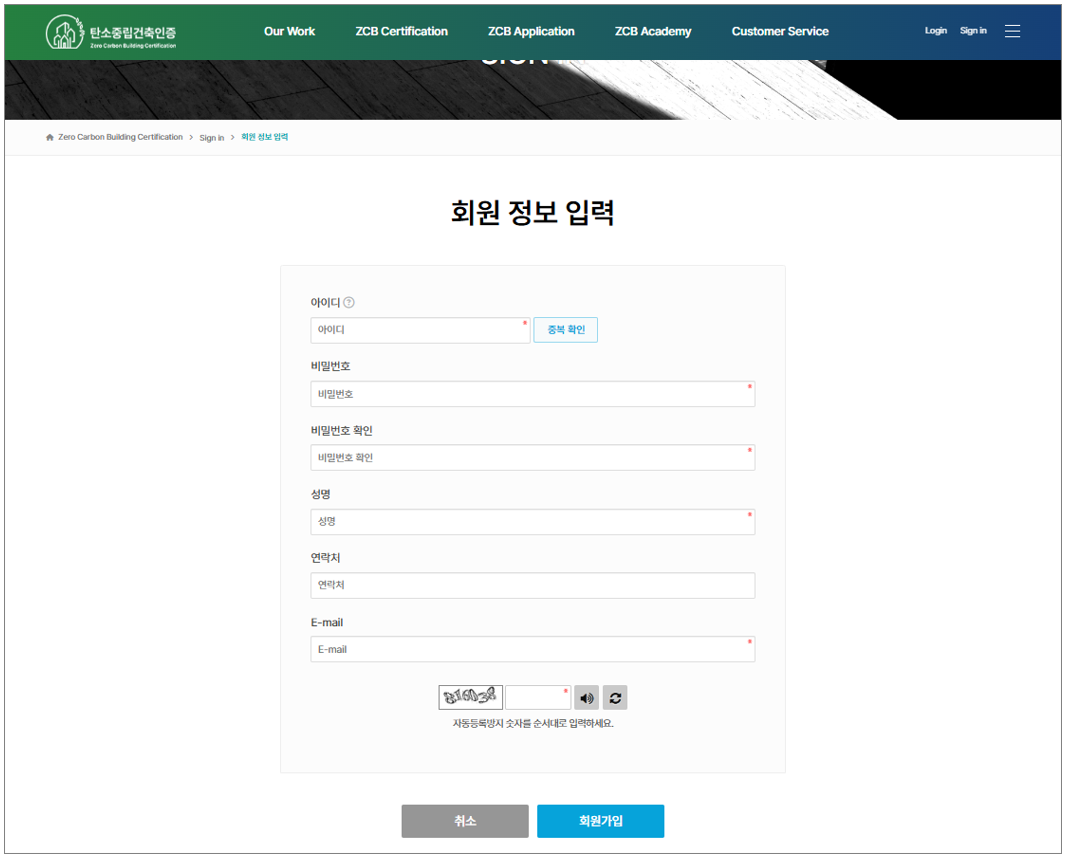Viewport: 1065px width, 856px height.
Task: Open the Our Work menu
Action: click(x=289, y=31)
